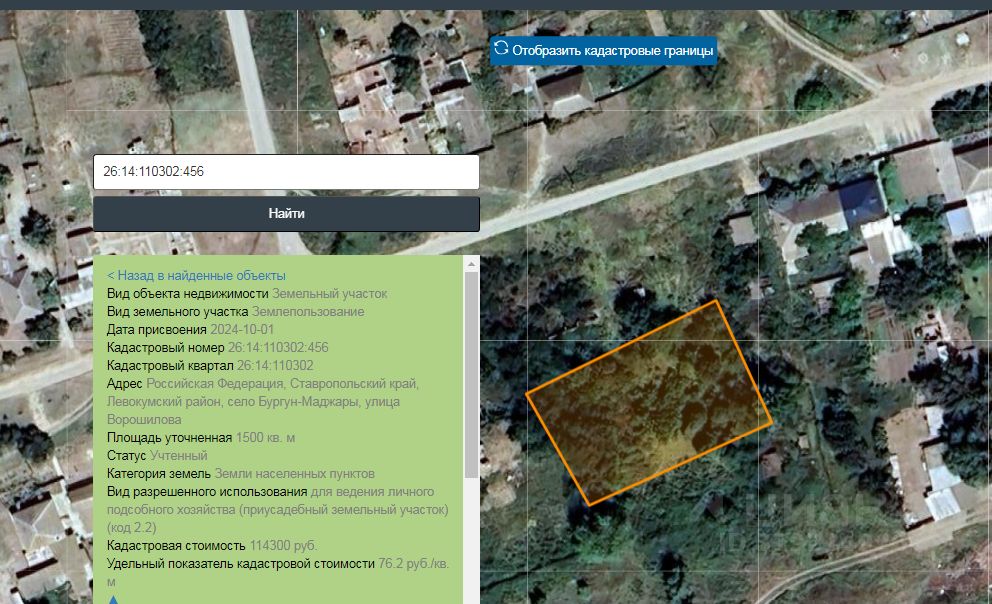Click the refresh icon in cadastral boundaries button
The height and width of the screenshot is (604, 992).
pyautogui.click(x=501, y=49)
